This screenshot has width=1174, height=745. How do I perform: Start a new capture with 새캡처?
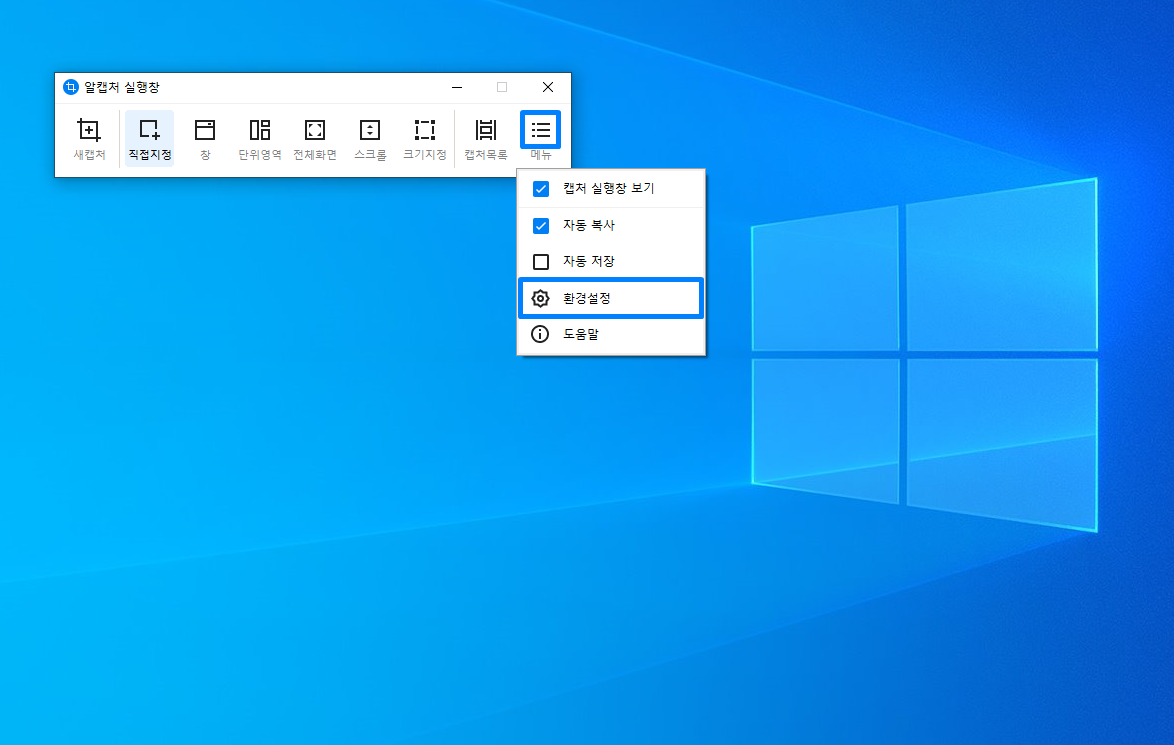(x=89, y=139)
